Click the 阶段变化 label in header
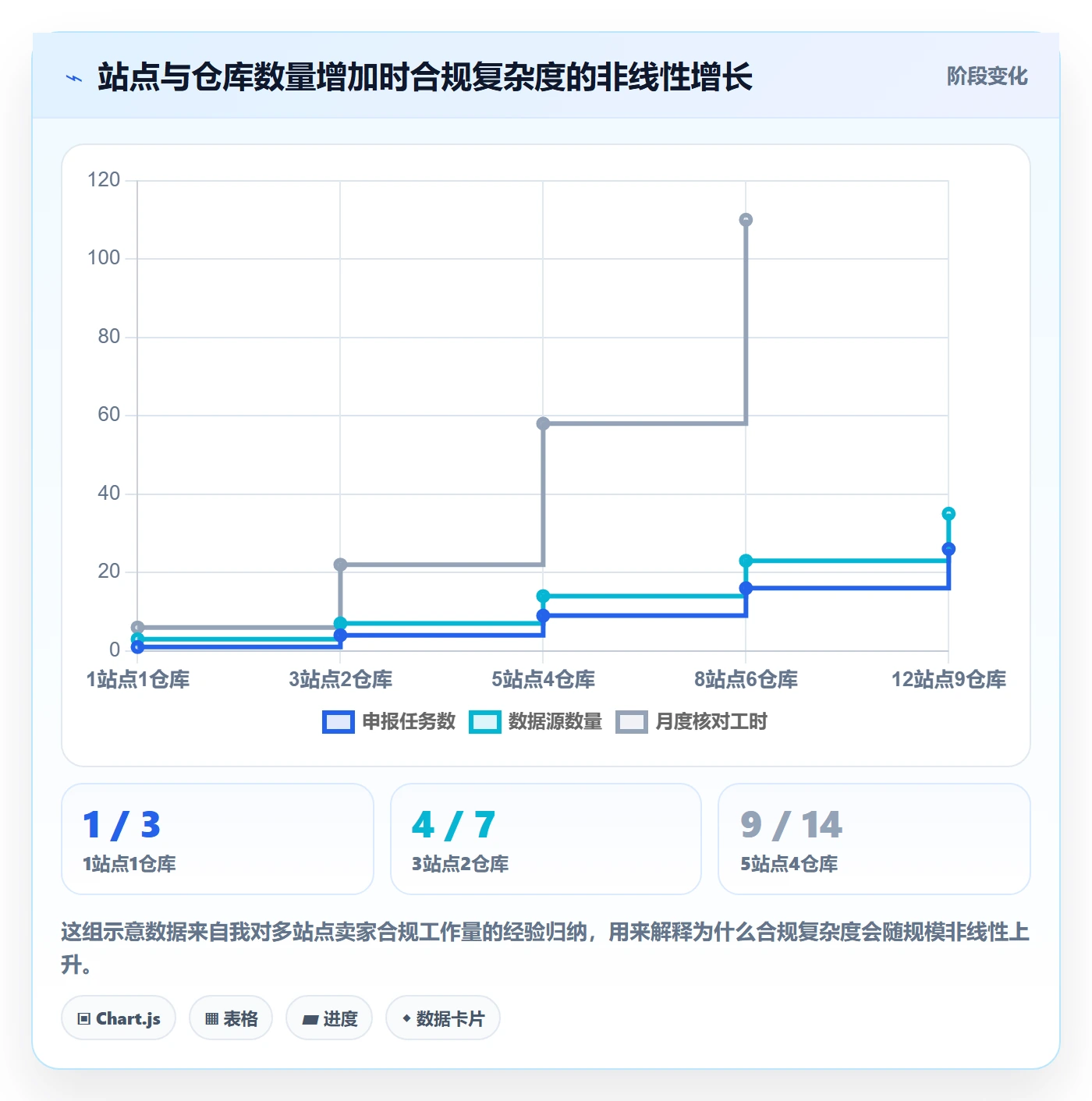 (x=987, y=76)
